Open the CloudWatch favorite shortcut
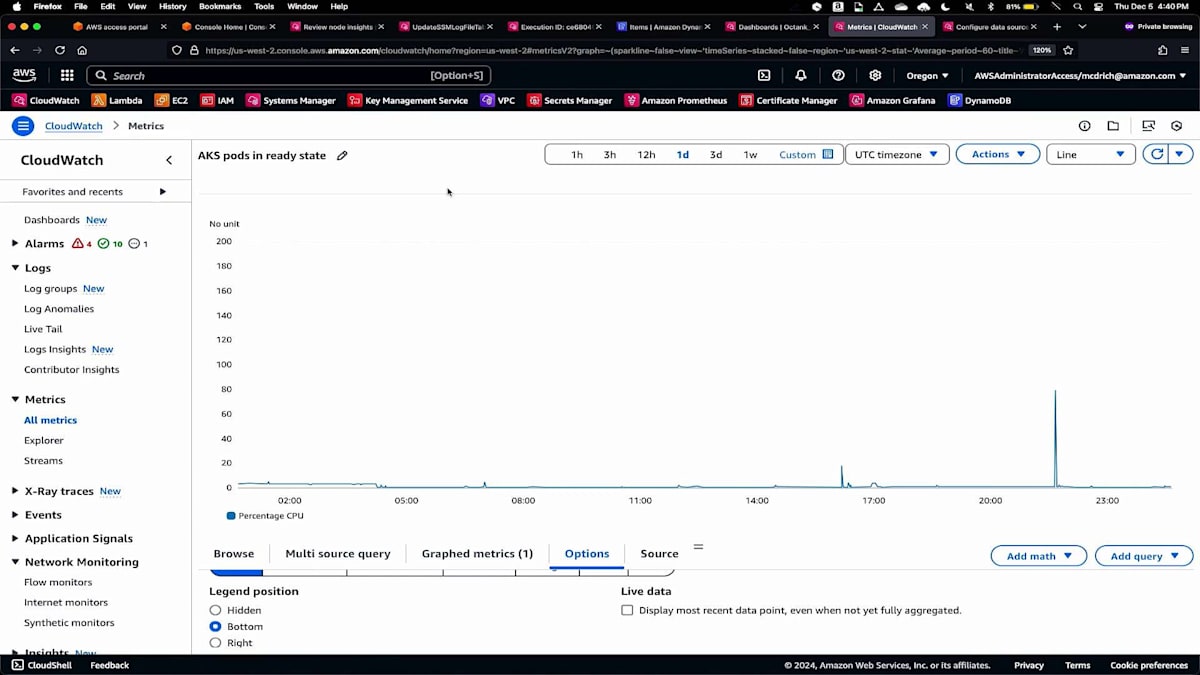Image resolution: width=1200 pixels, height=675 pixels. [x=46, y=100]
